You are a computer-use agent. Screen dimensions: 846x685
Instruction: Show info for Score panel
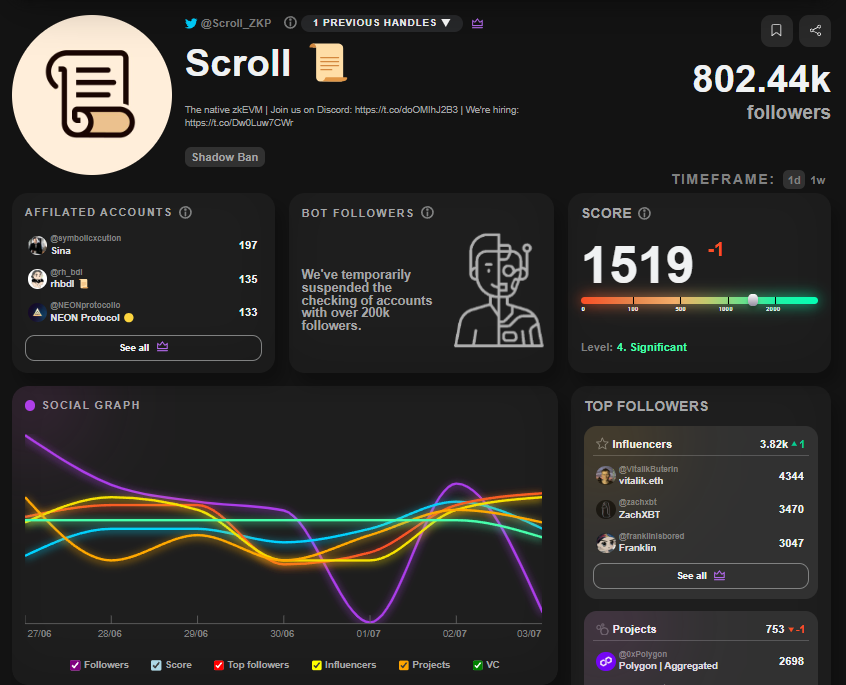point(644,213)
